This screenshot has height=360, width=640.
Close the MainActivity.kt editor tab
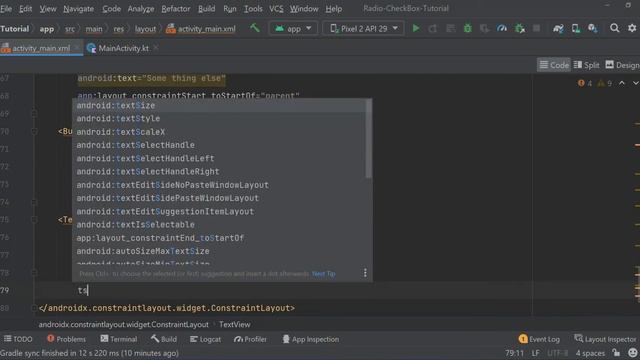coord(156,48)
